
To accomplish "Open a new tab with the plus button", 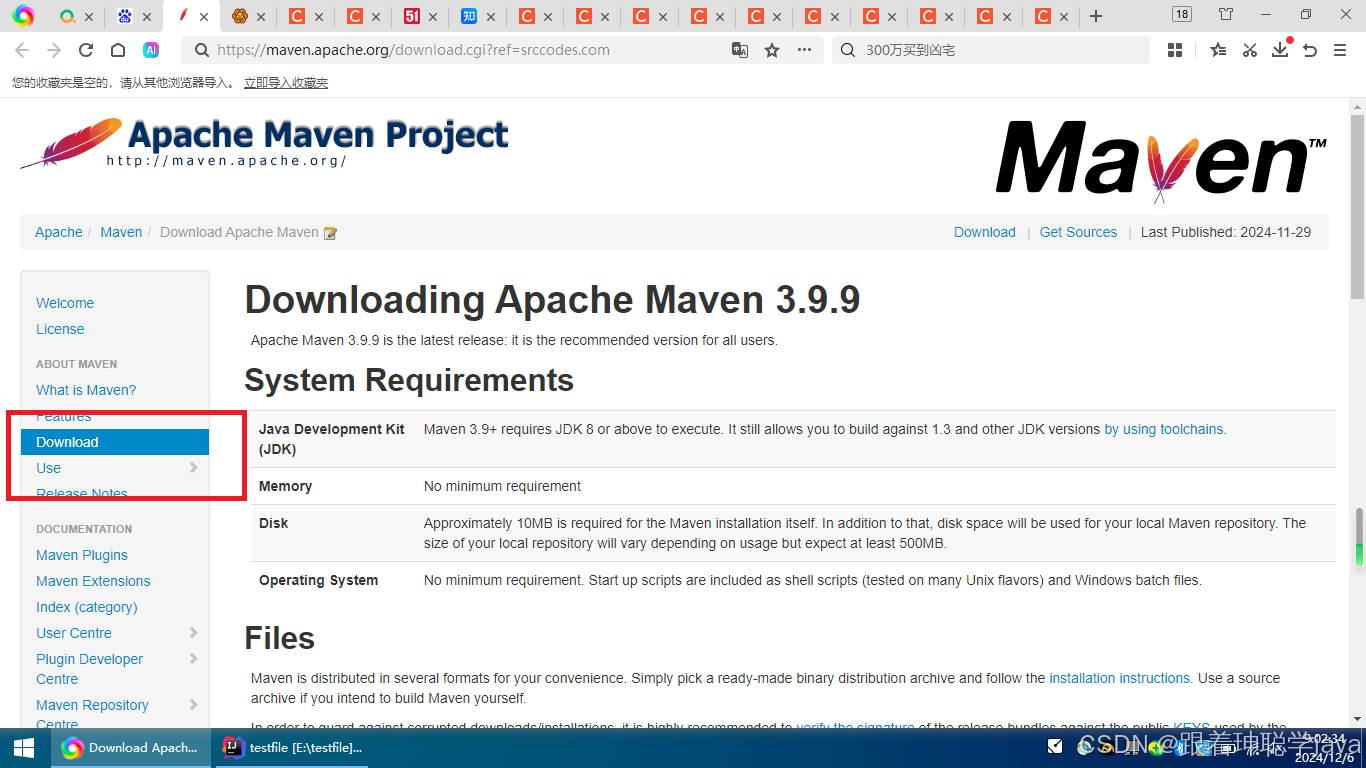I will point(1096,16).
